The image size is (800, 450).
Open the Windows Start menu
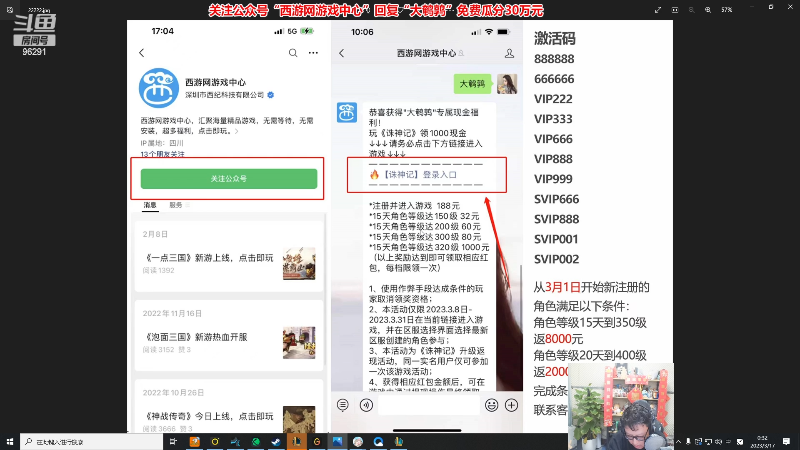[x=10, y=441]
